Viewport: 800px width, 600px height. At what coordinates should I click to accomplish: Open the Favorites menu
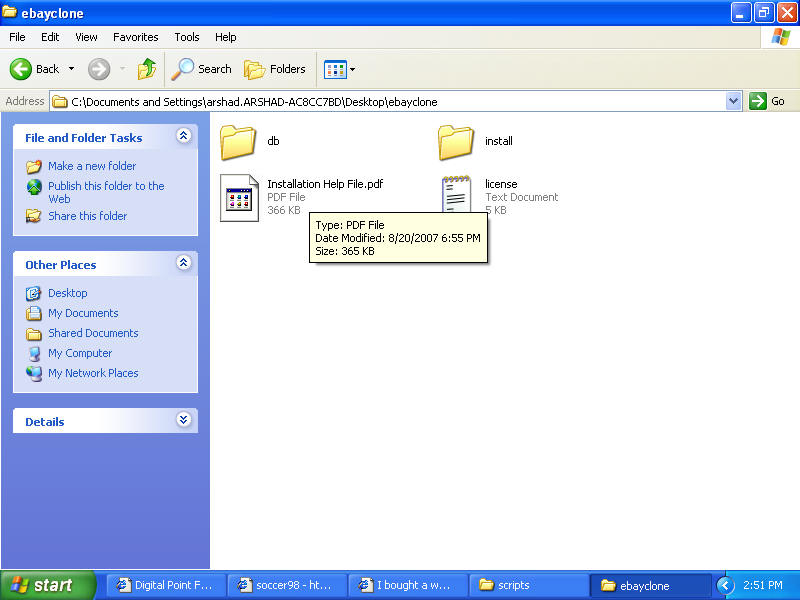click(x=135, y=37)
